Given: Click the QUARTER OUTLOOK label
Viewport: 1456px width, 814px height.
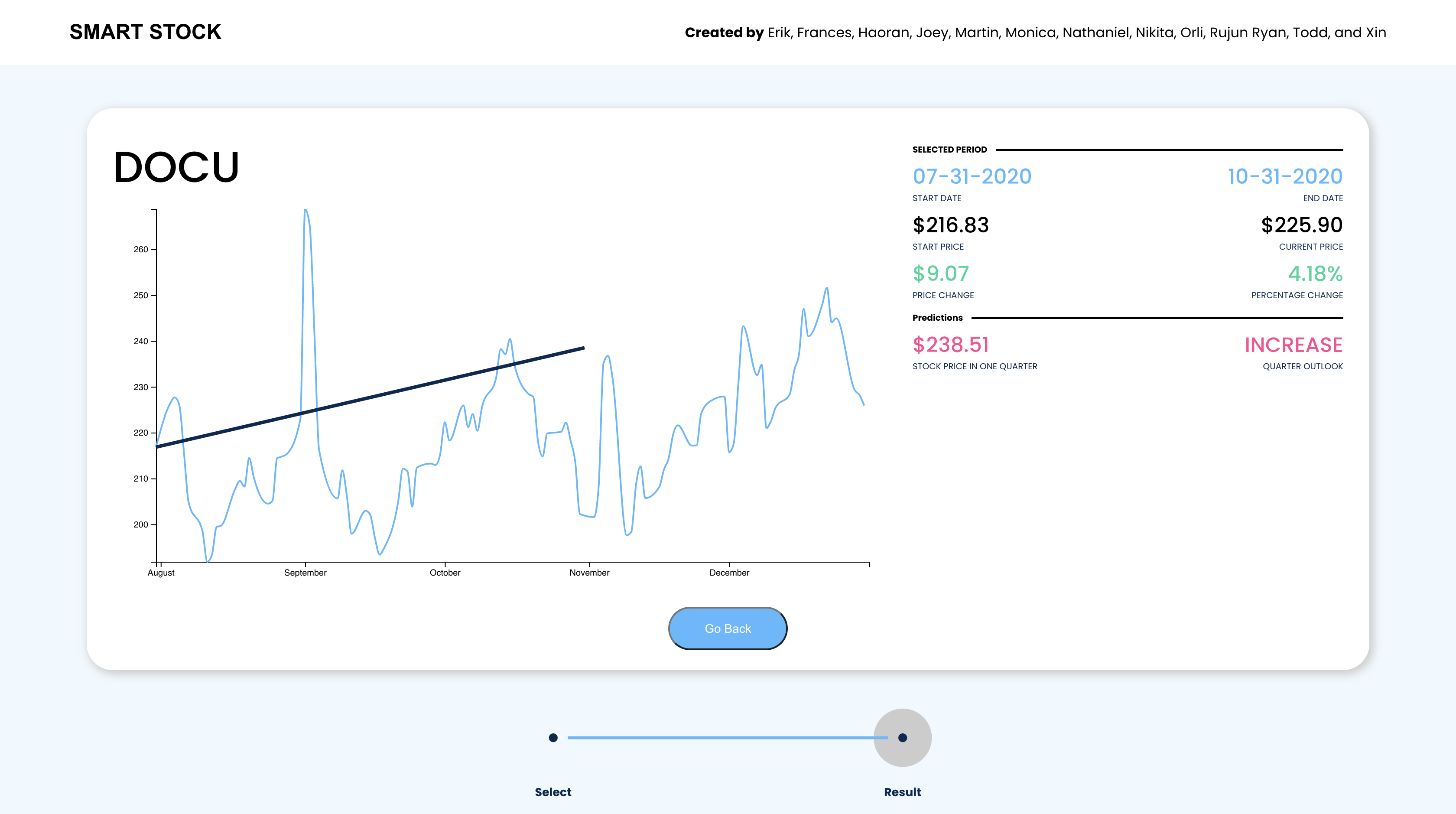Looking at the screenshot, I should (1303, 366).
